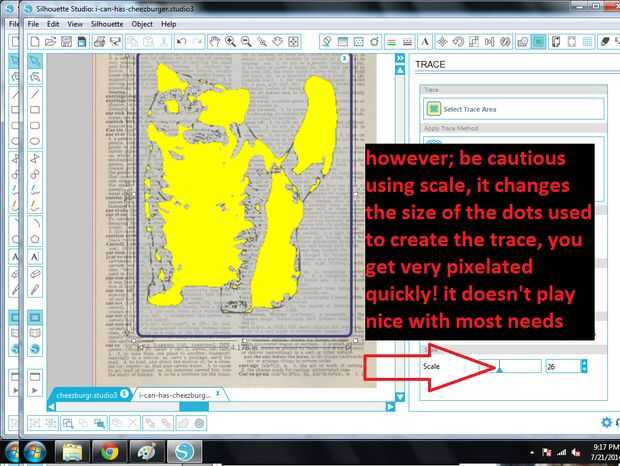Select the Draw an Ellipse tool
Image resolution: width=620 pixels, height=466 pixels.
coord(35,141)
